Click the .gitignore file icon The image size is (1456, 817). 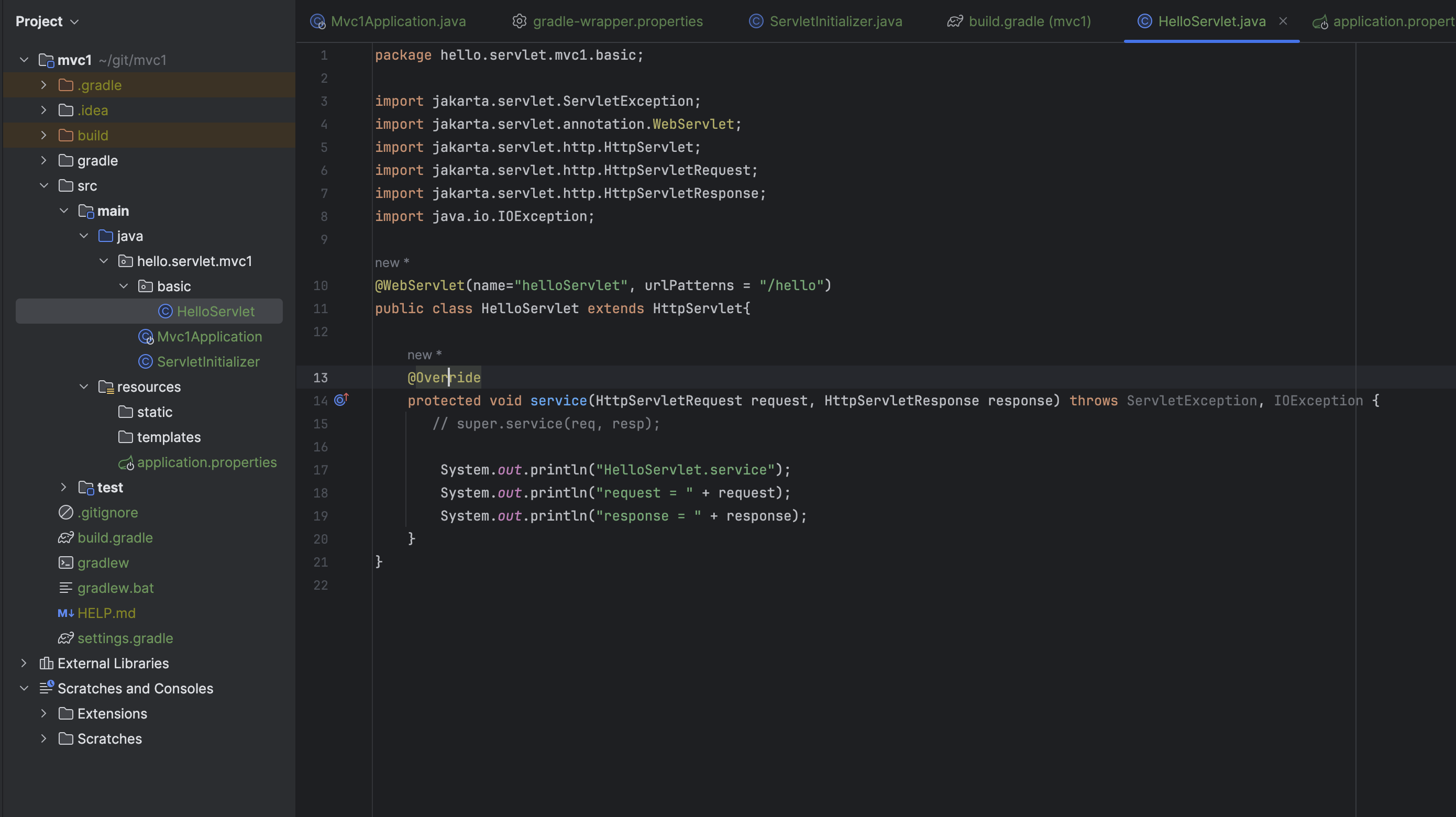[x=65, y=513]
